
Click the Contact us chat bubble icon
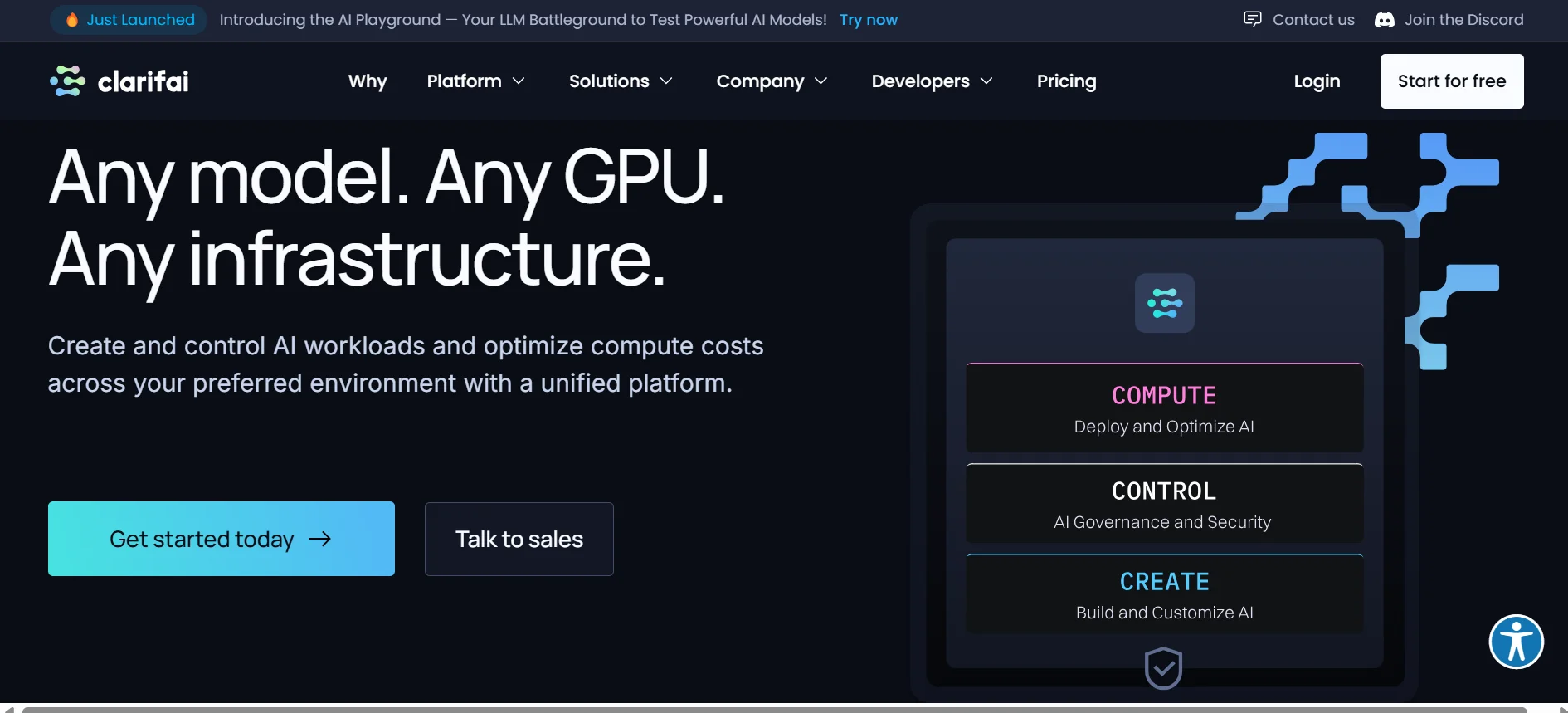(1253, 19)
